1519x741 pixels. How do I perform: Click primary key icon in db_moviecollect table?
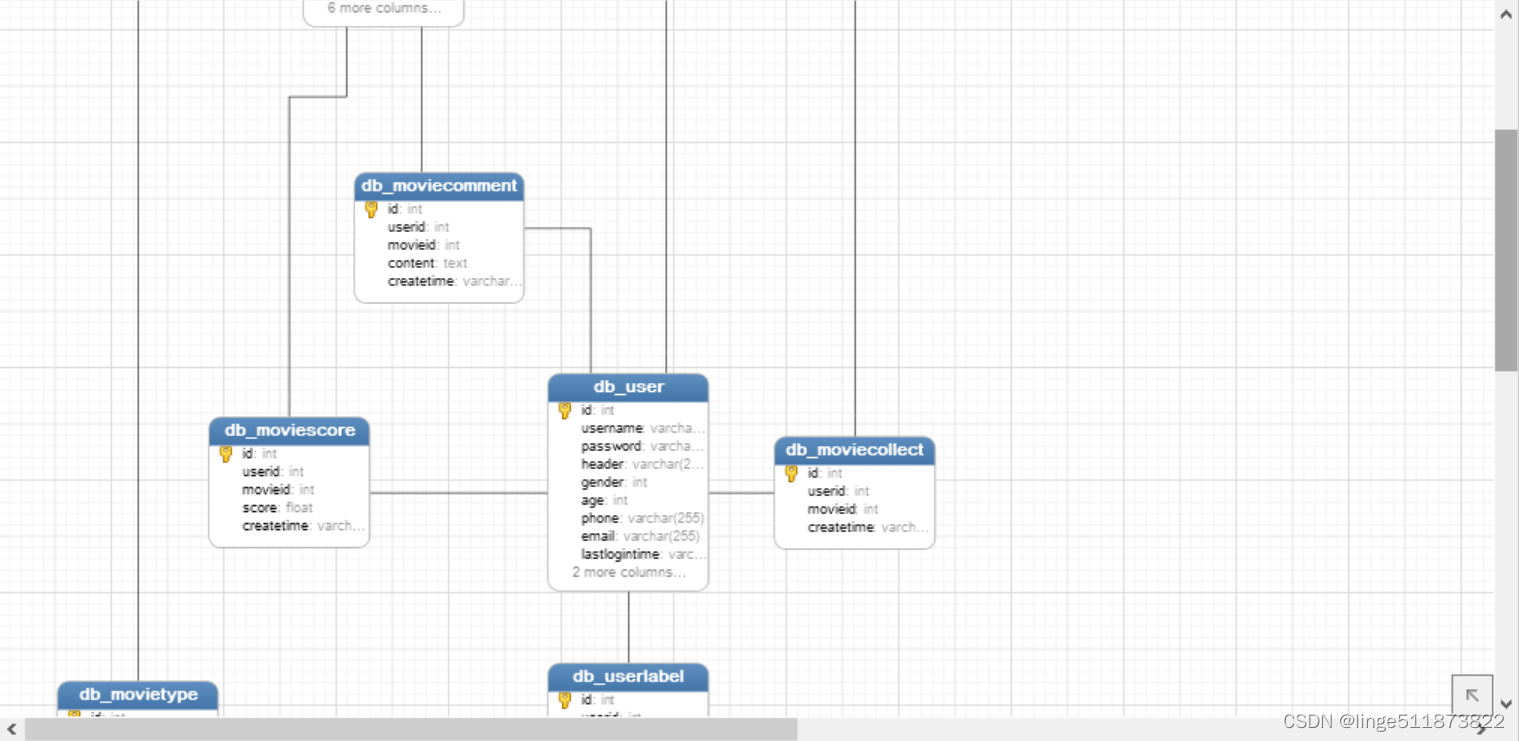(x=791, y=473)
